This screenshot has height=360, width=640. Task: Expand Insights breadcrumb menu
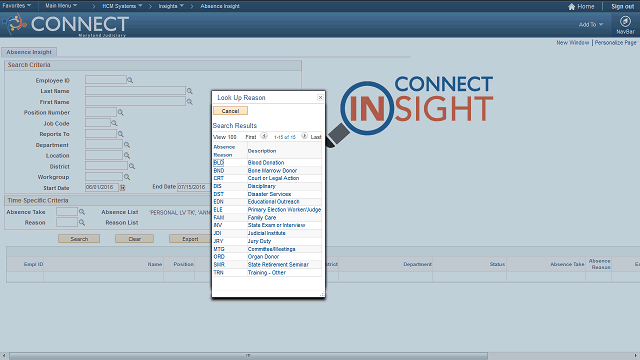(x=171, y=6)
